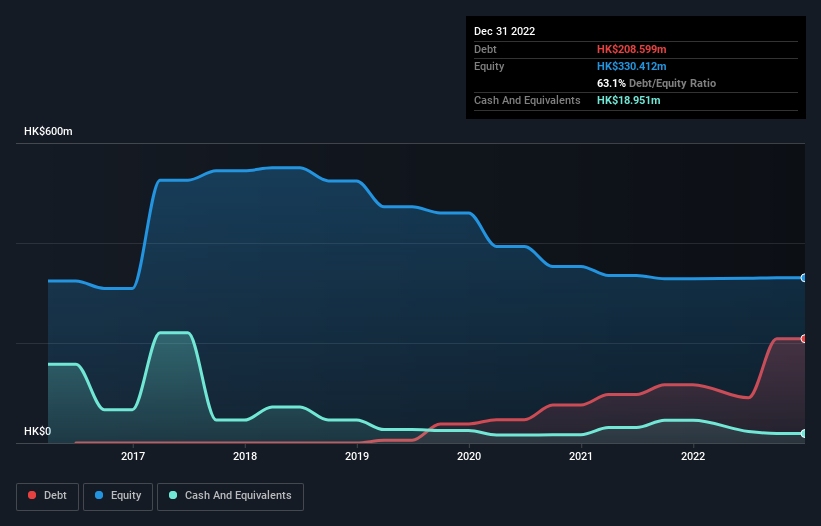821x526 pixels.
Task: Click the 2020 x-axis label
Action: coord(469,456)
